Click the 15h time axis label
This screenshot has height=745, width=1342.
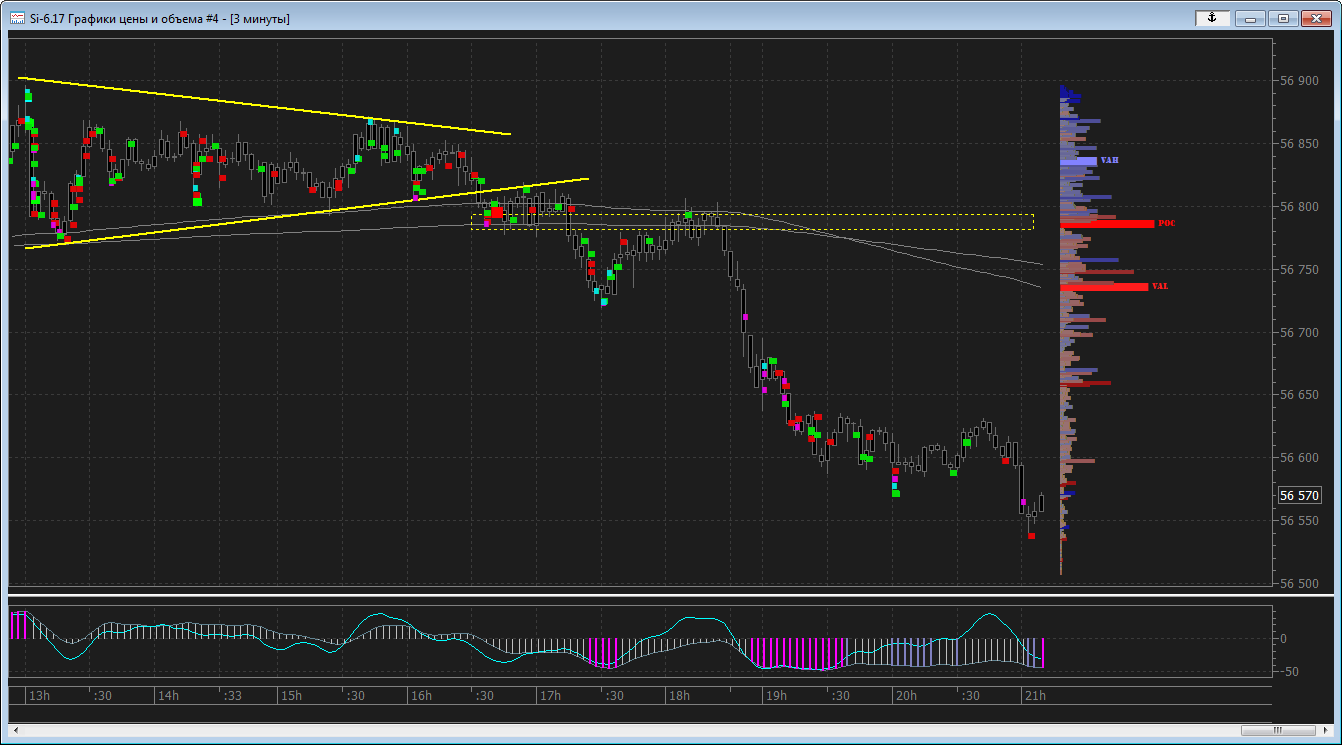coord(291,695)
